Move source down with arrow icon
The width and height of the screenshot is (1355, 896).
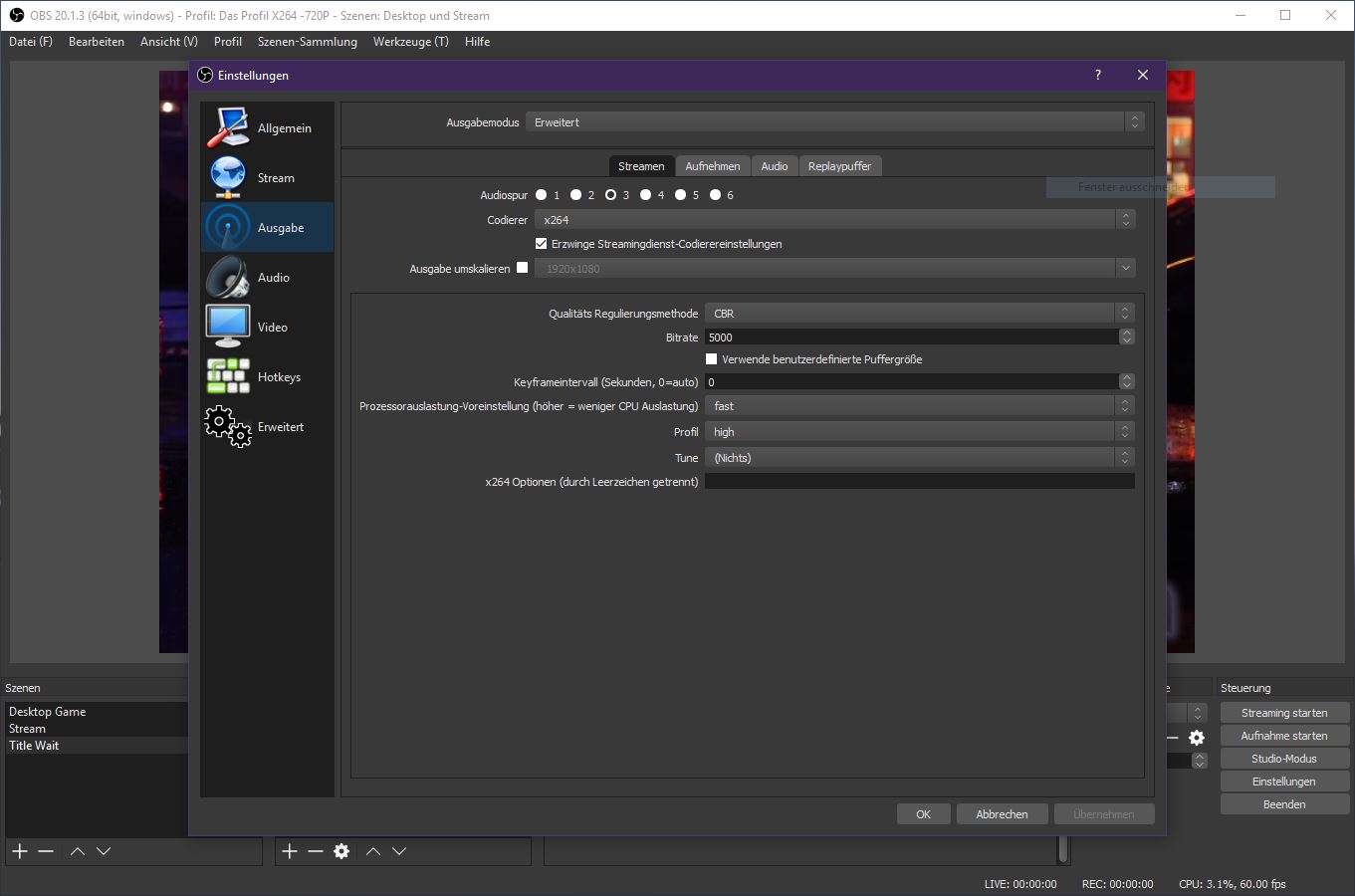pos(399,851)
